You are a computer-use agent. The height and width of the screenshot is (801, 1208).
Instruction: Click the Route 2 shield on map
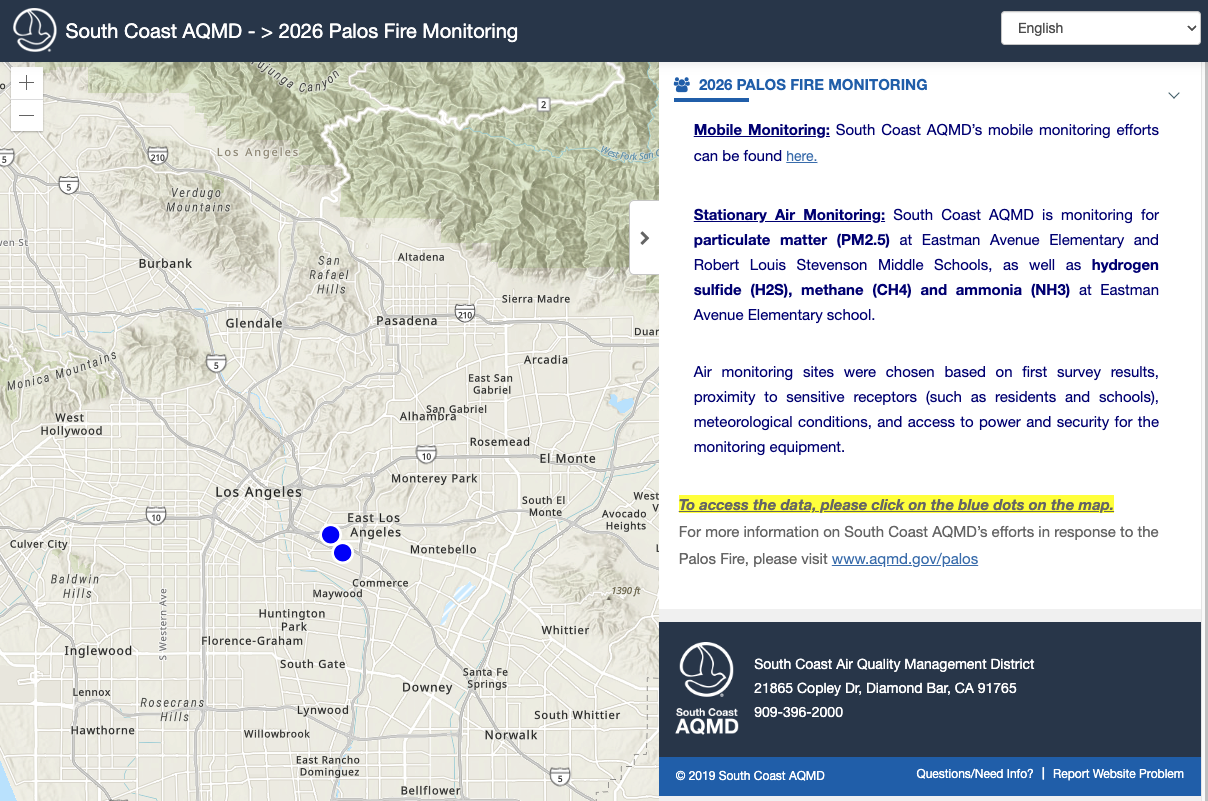click(x=543, y=104)
